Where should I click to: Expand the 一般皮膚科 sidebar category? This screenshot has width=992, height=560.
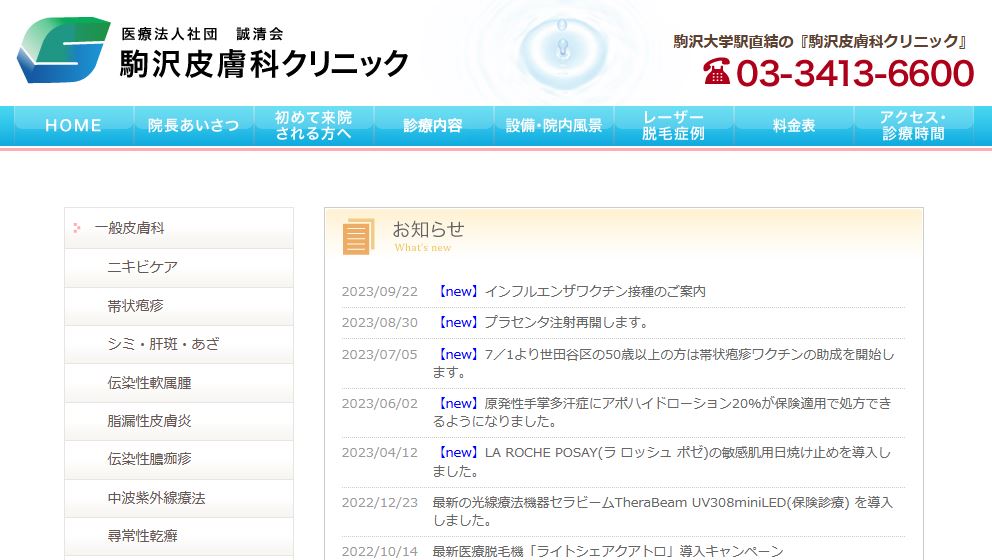click(130, 228)
